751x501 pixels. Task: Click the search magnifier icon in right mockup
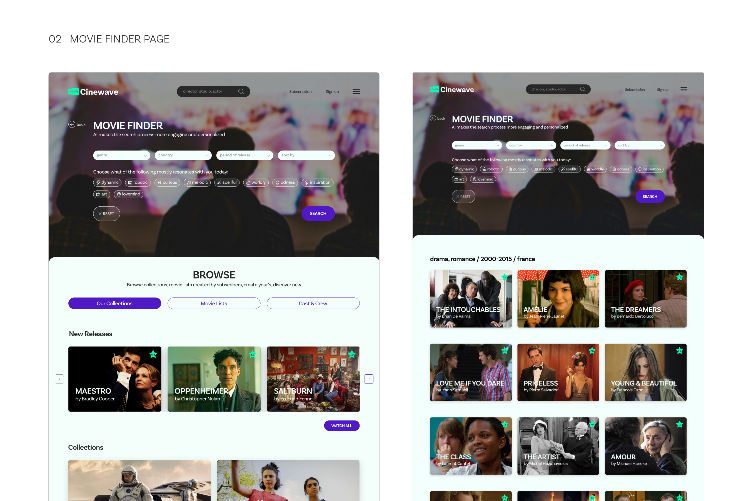[582, 89]
